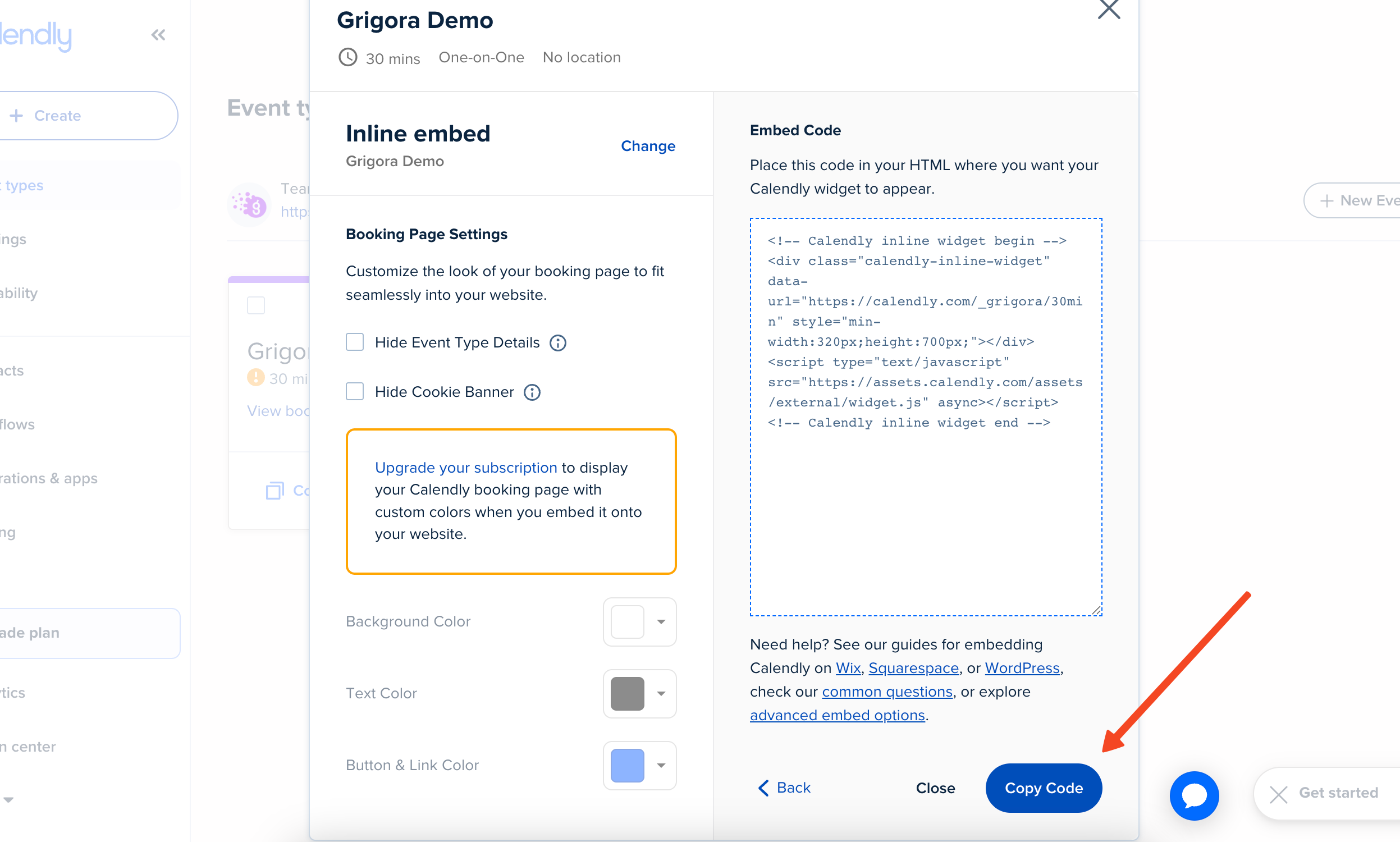
Task: Click the Booking Page Settings heading
Action: click(x=426, y=234)
